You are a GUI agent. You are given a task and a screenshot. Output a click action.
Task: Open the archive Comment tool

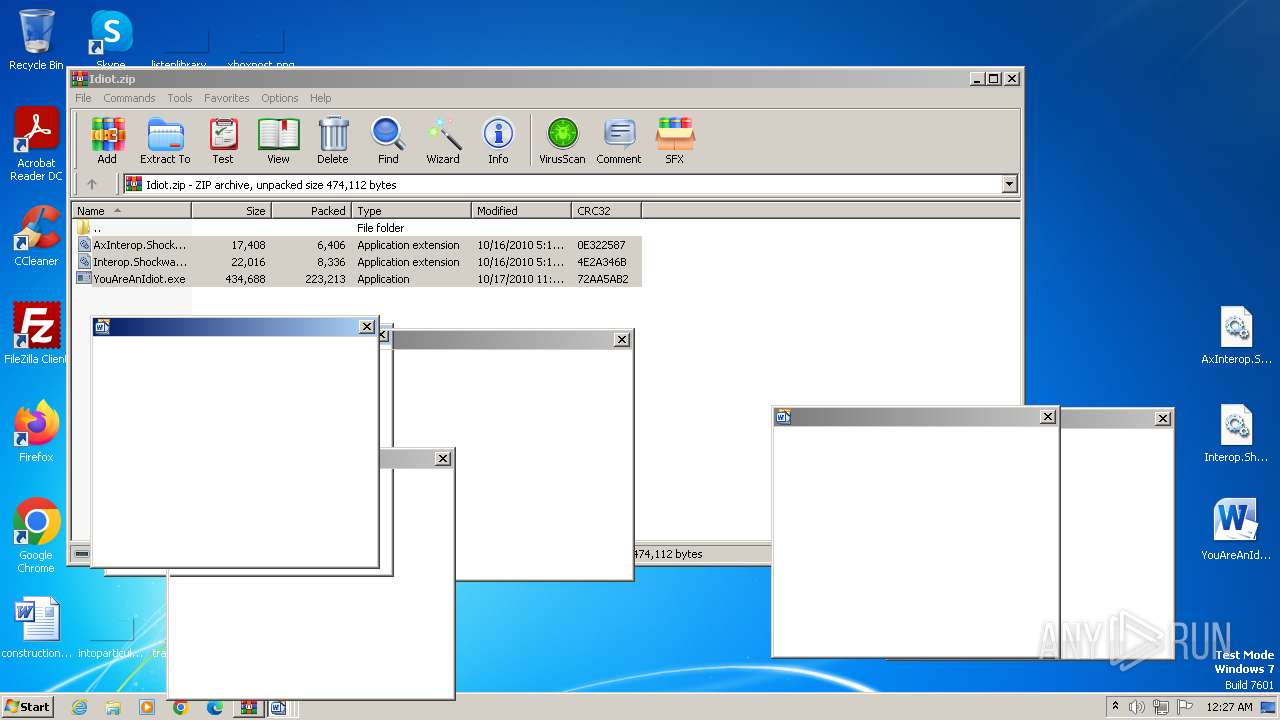[x=619, y=140]
